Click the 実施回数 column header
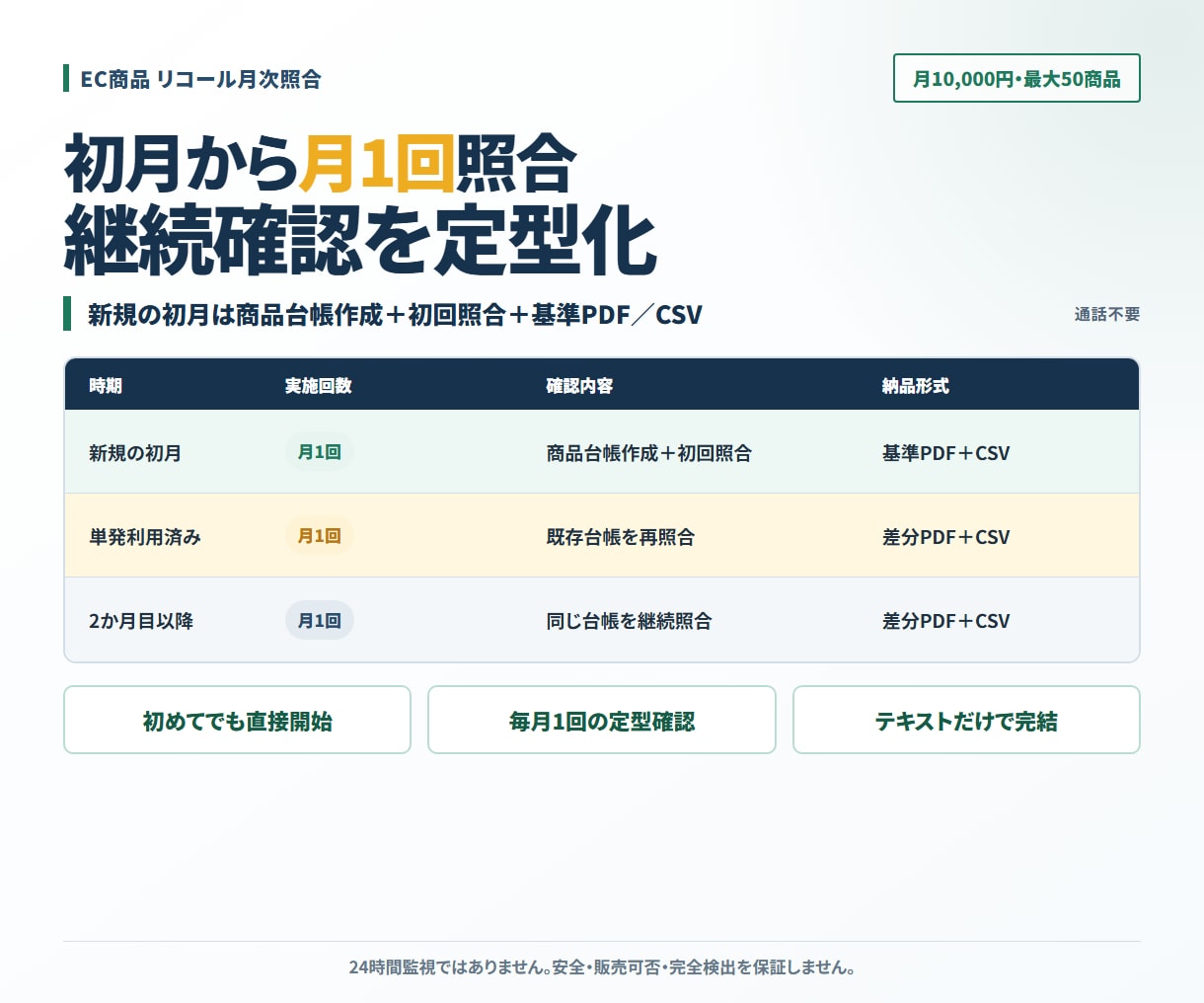 pyautogui.click(x=319, y=385)
